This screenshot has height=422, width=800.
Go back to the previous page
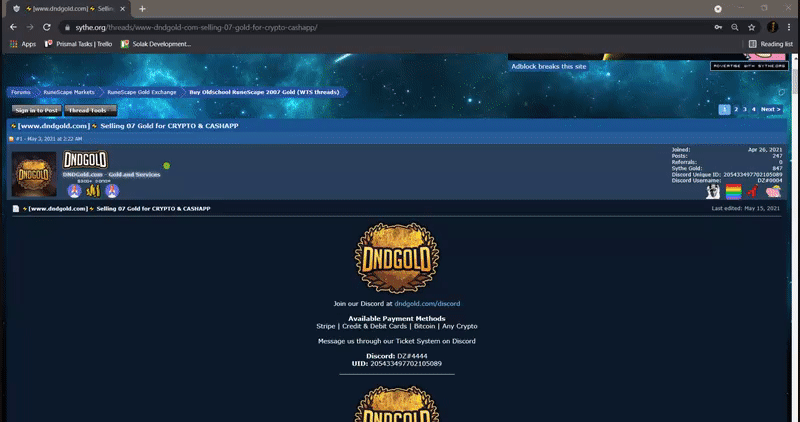tap(13, 27)
